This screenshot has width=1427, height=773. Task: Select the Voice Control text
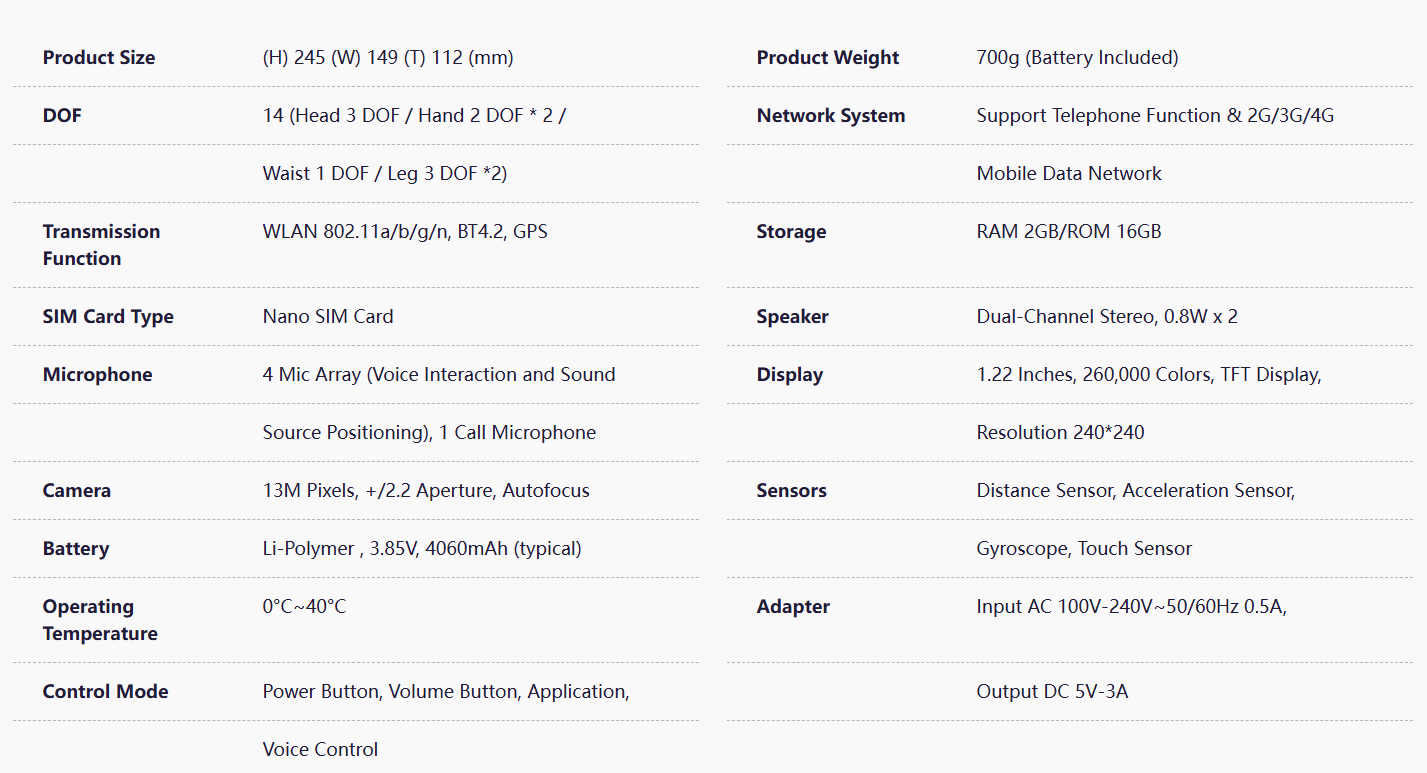320,750
